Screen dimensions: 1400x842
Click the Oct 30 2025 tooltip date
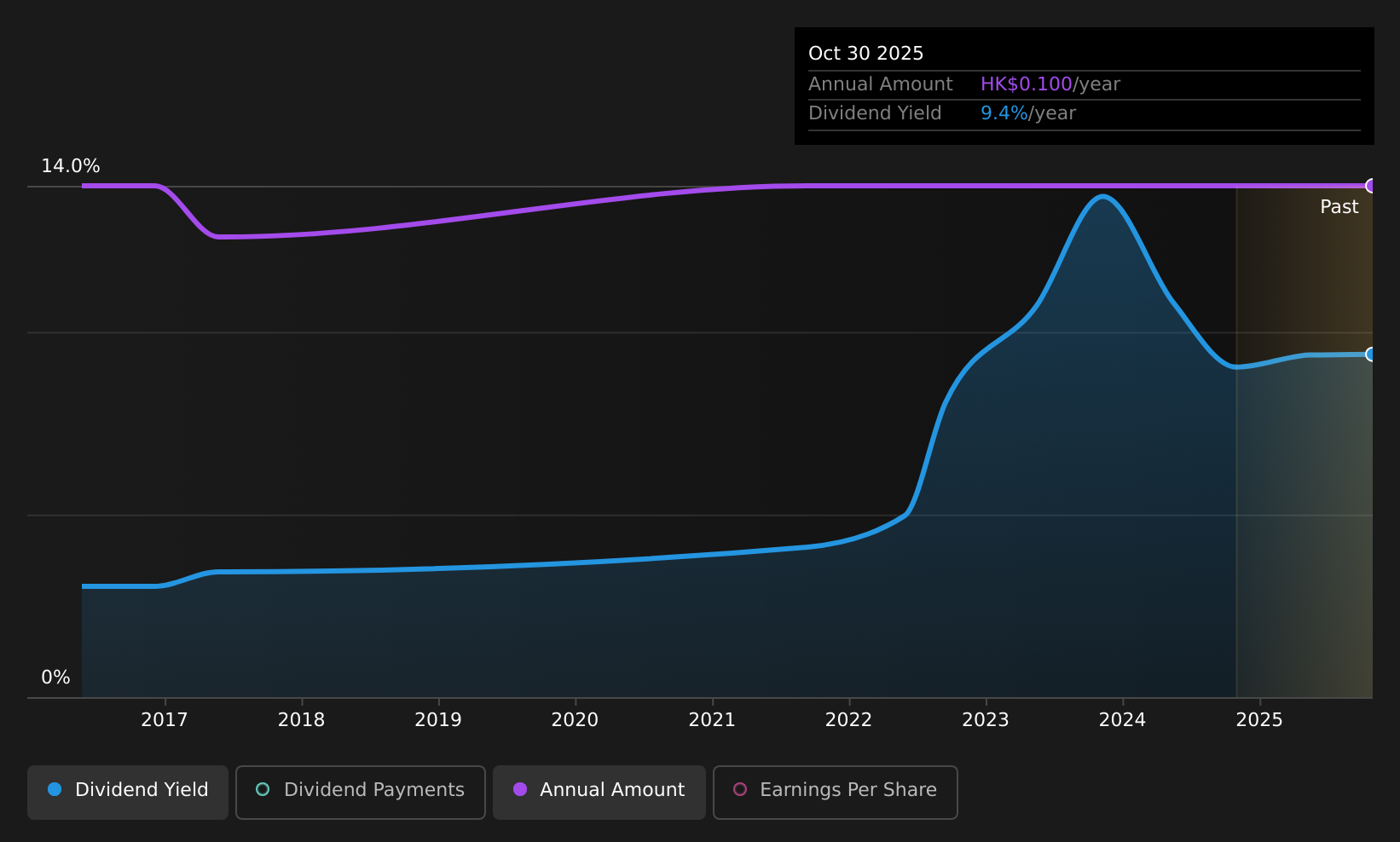click(x=866, y=54)
